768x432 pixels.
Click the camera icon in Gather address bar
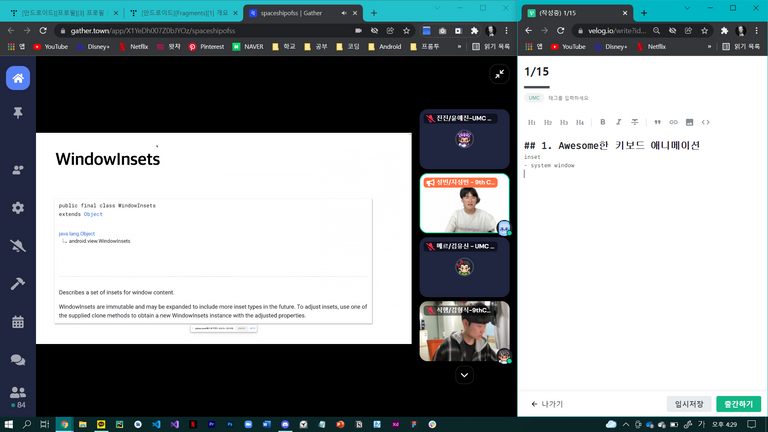click(x=359, y=31)
